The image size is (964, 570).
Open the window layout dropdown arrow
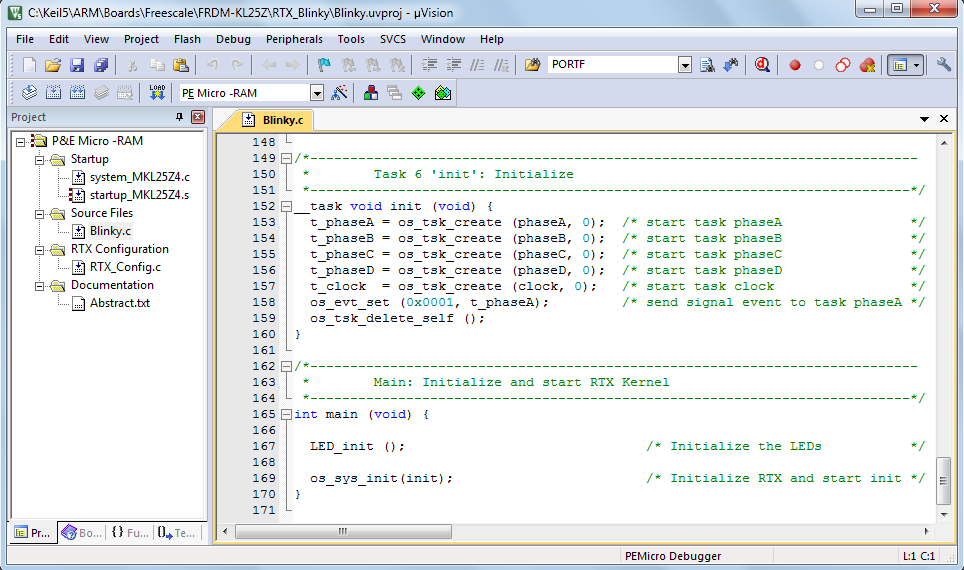(x=916, y=65)
